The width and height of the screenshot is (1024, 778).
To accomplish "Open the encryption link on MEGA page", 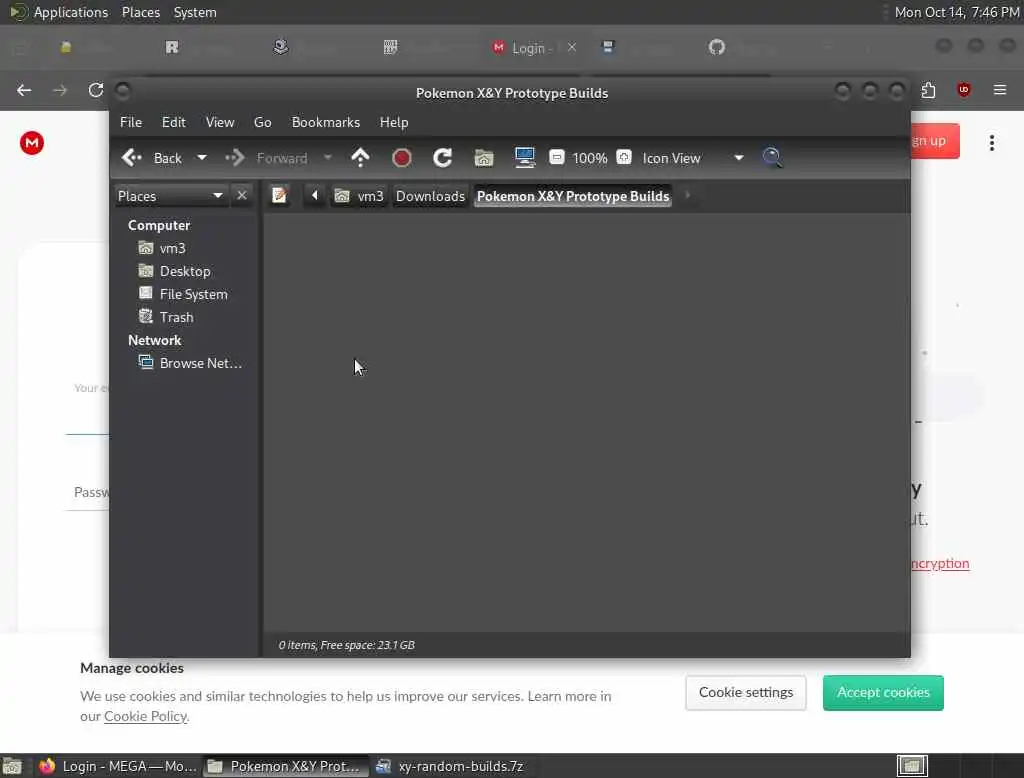I will tap(940, 563).
